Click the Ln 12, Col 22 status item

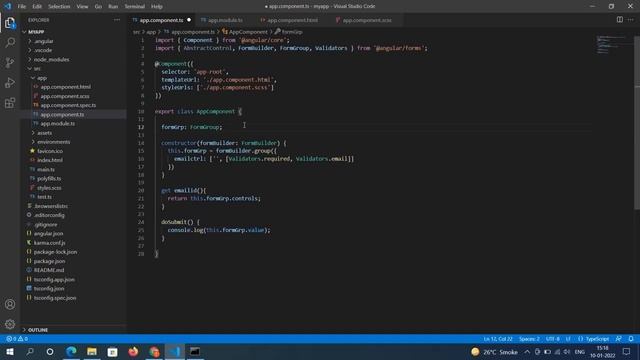pos(498,339)
